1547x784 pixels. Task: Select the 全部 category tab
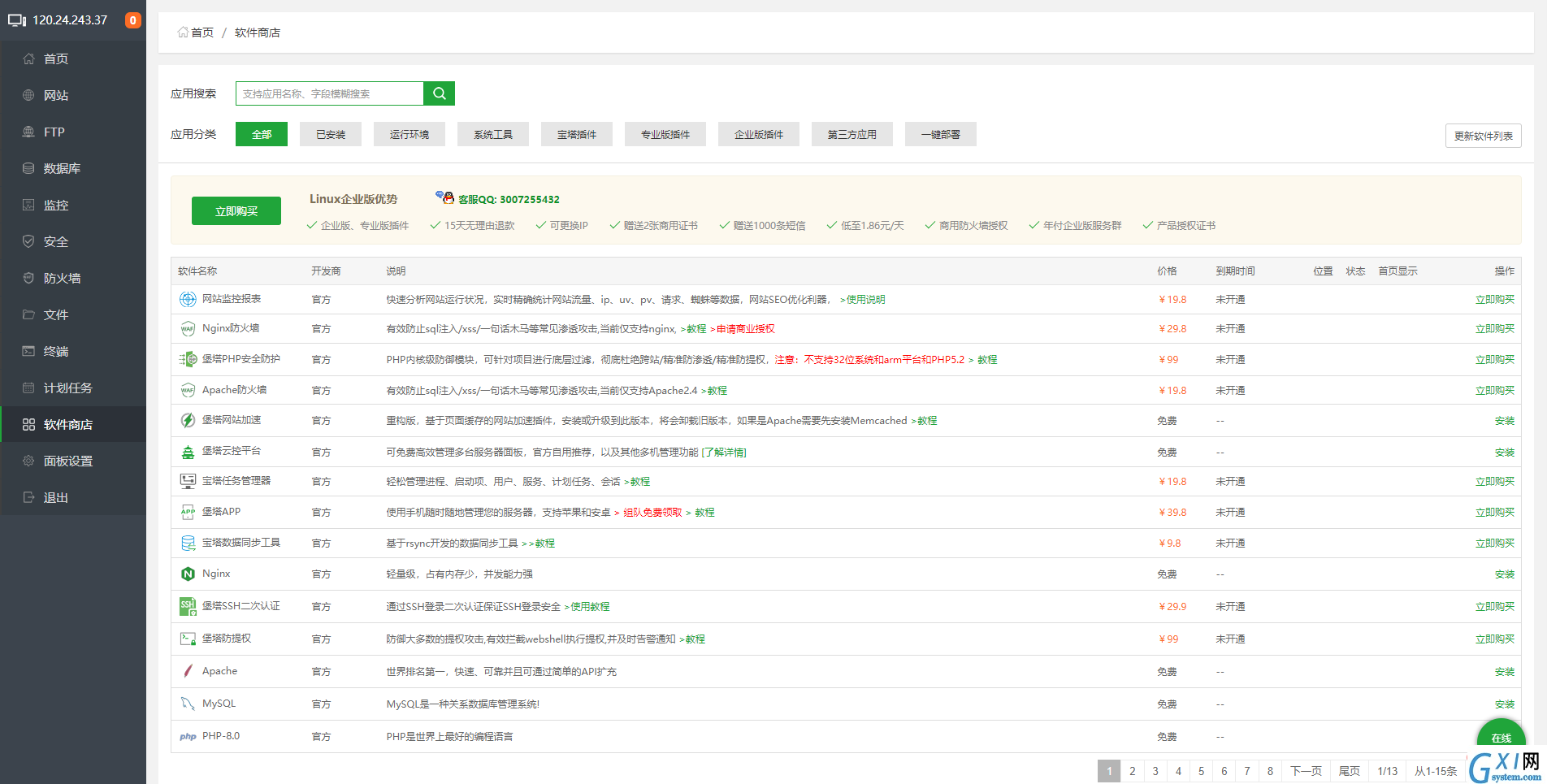coord(262,134)
